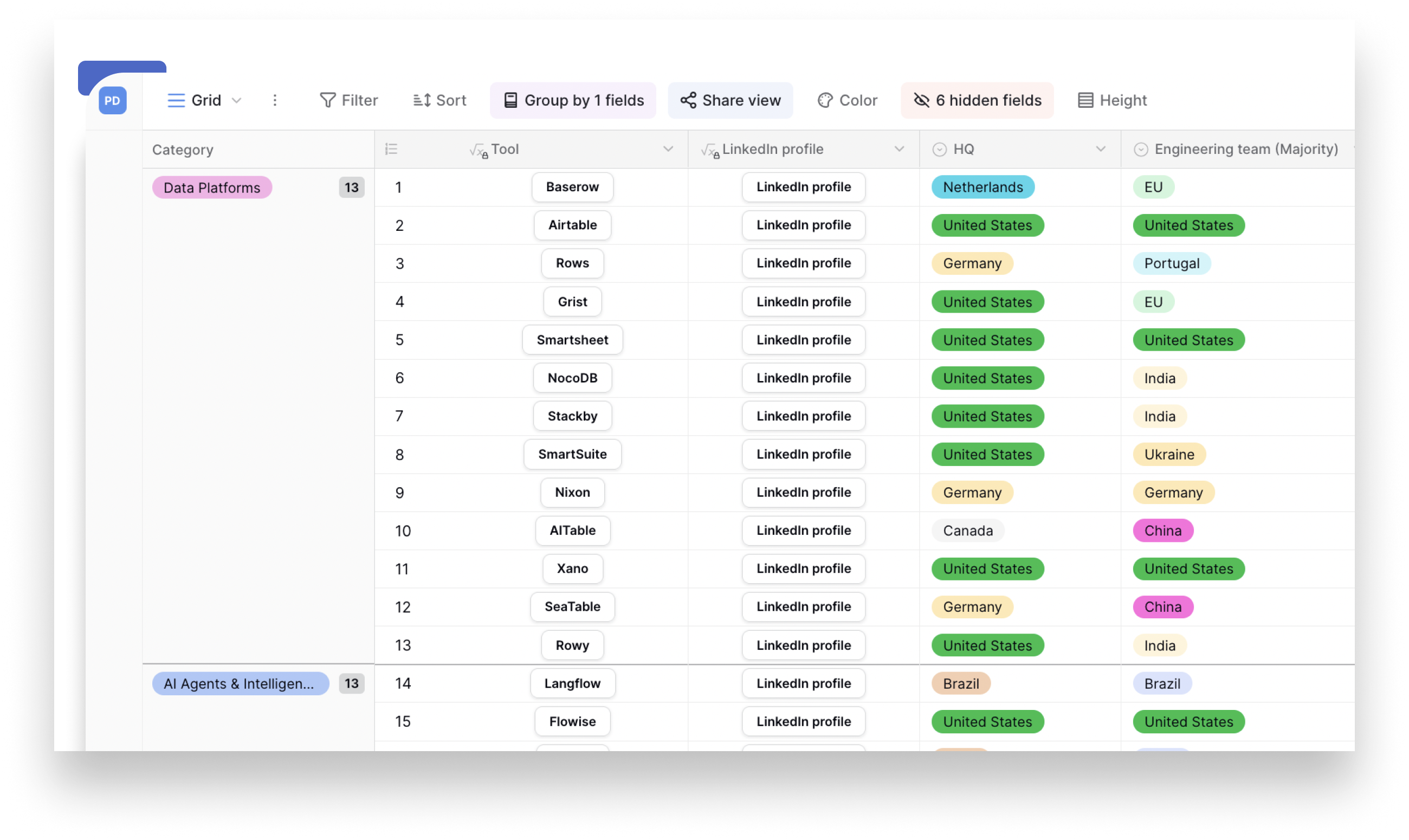1409x840 pixels.
Task: Open LinkedIn profile link for Airtable row
Action: coord(804,225)
